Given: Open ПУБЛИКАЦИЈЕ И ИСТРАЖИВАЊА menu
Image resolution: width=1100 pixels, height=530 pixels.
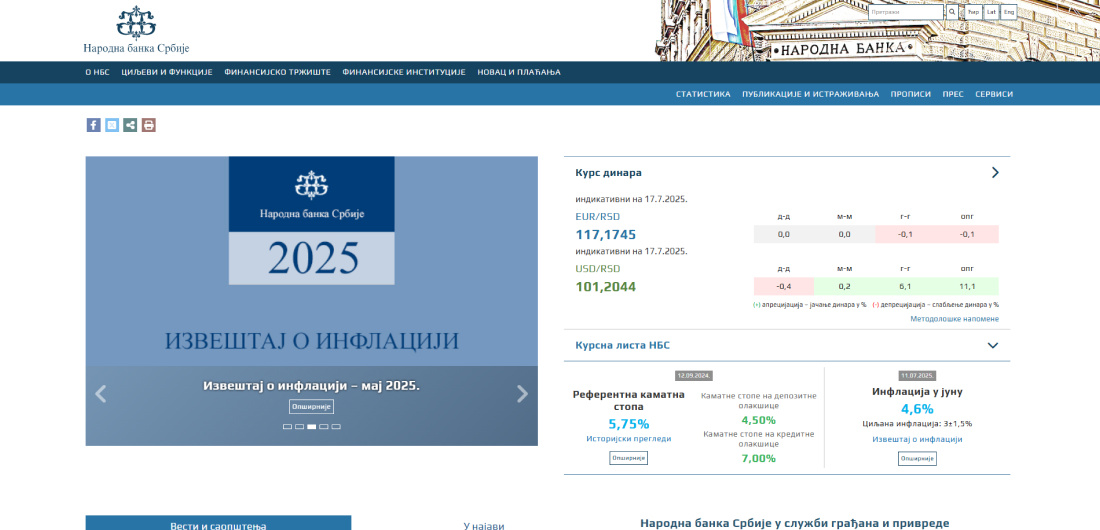Looking at the screenshot, I should coord(810,94).
